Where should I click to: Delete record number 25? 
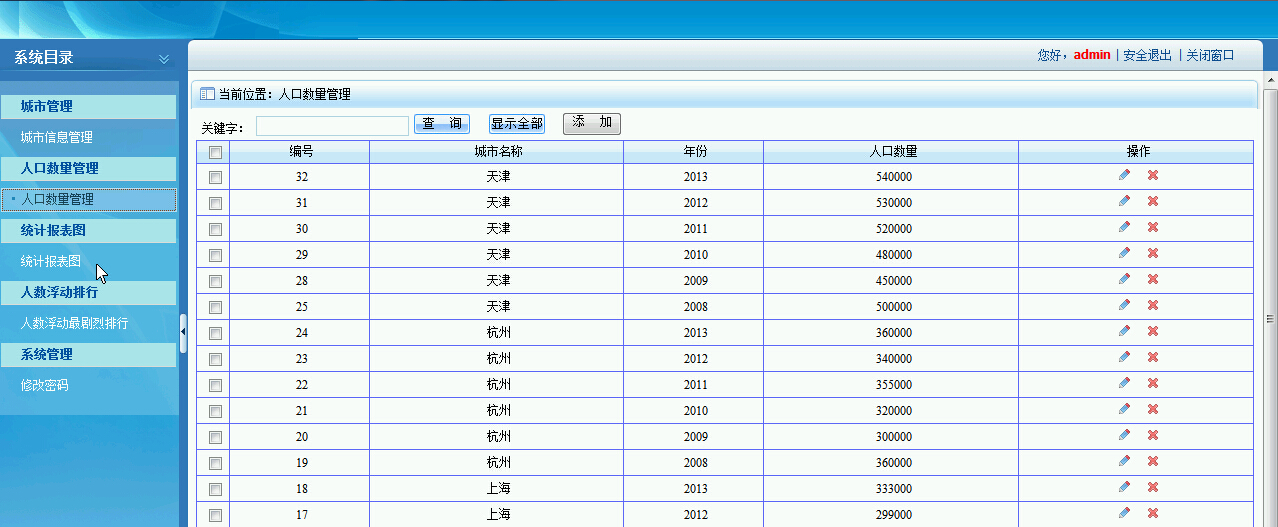[1152, 305]
